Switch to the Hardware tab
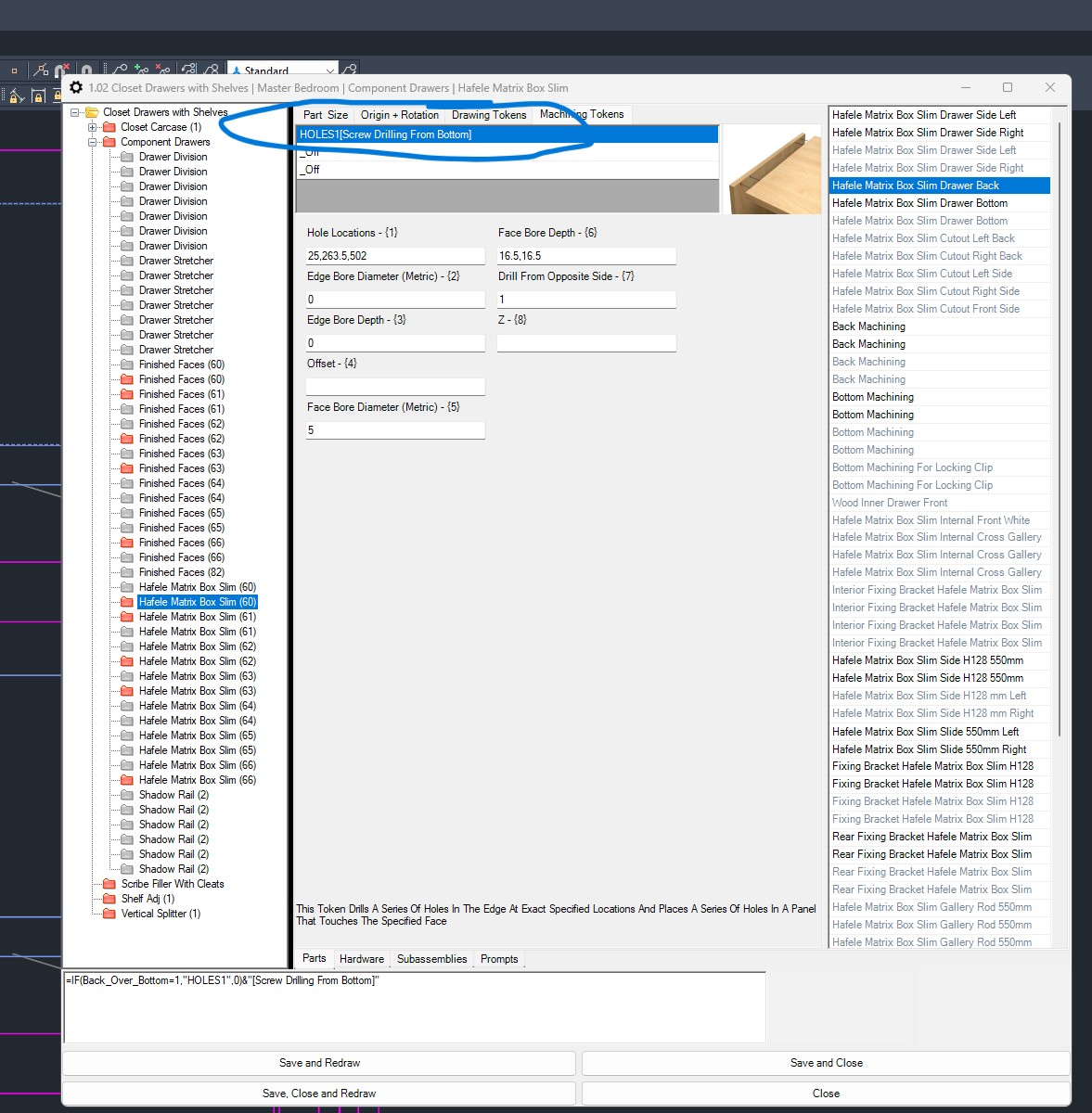The image size is (1092, 1113). click(362, 959)
